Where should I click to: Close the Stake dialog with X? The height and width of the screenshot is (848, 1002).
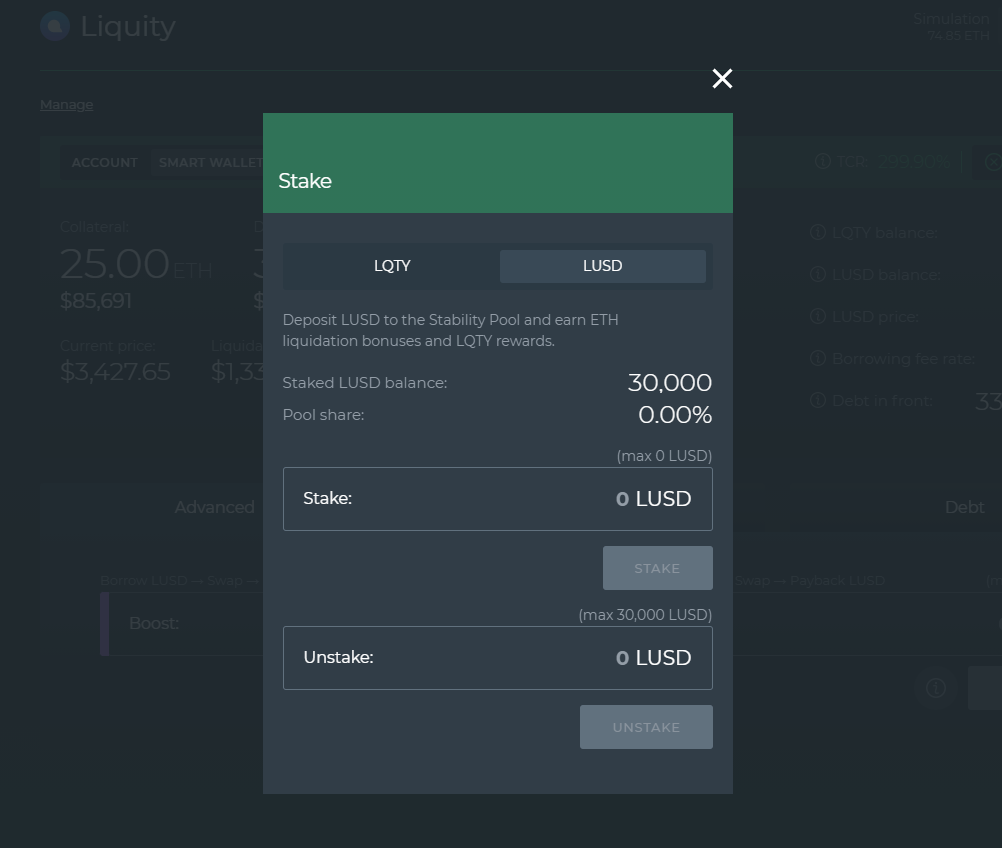pyautogui.click(x=722, y=79)
